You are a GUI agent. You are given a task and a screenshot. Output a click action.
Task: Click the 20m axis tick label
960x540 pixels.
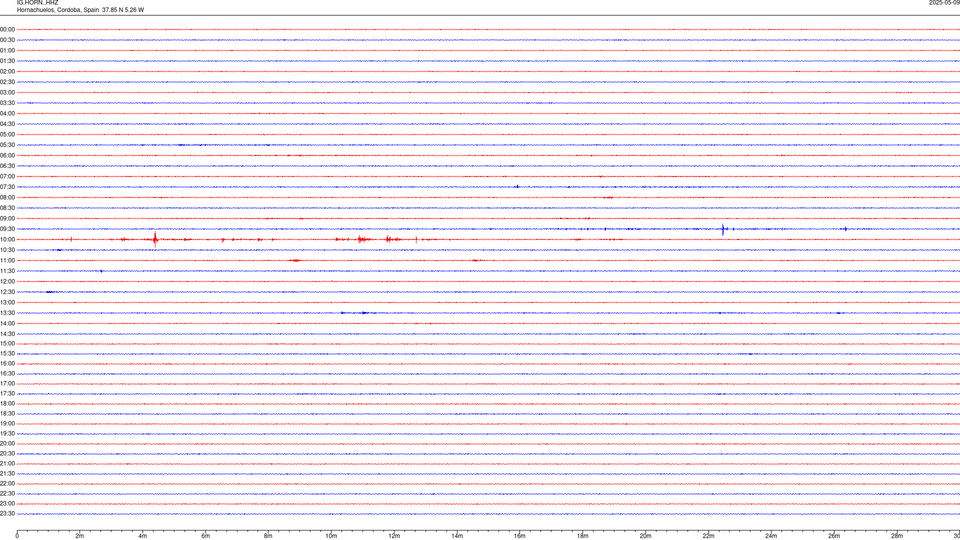tap(645, 536)
